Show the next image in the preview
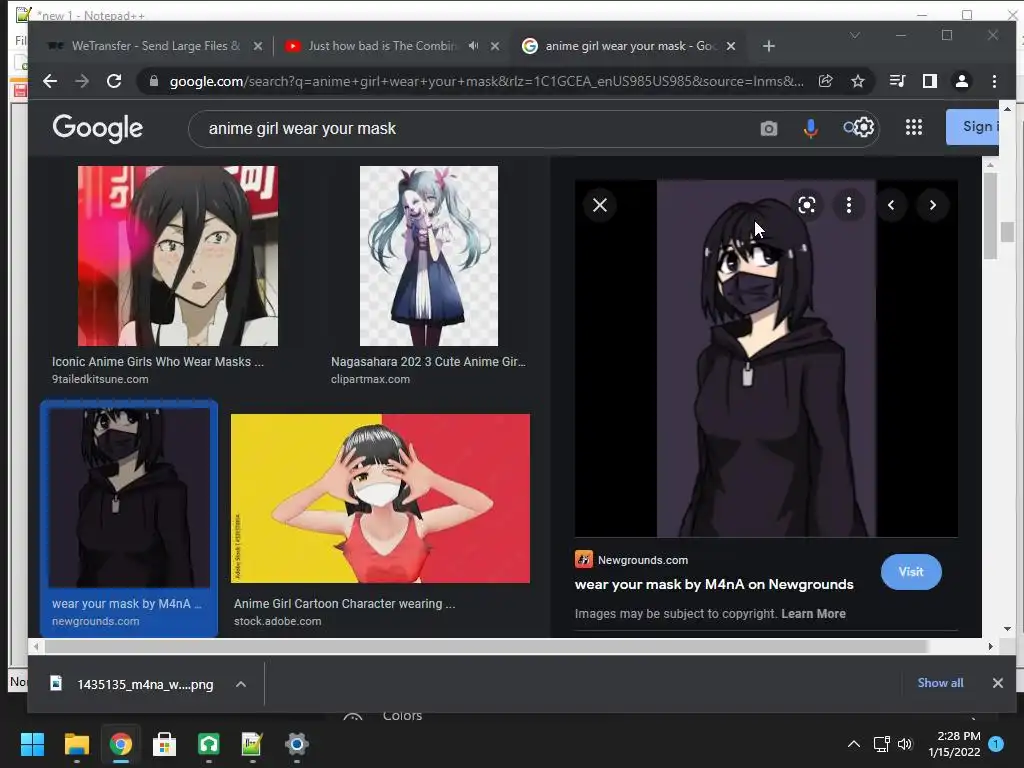Image resolution: width=1024 pixels, height=768 pixels. pyautogui.click(x=933, y=205)
